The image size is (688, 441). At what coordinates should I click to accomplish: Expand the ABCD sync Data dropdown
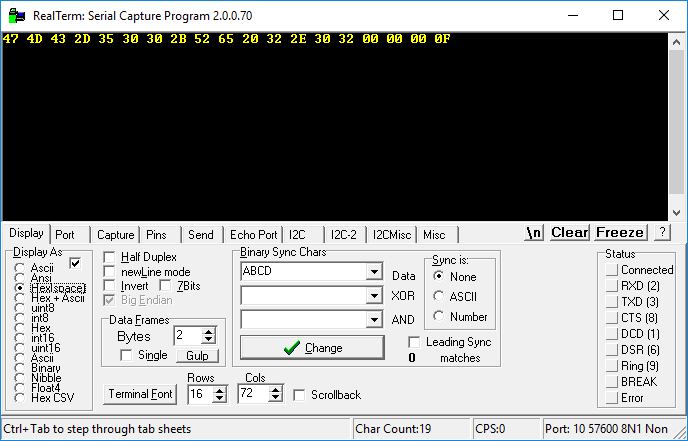pos(374,272)
